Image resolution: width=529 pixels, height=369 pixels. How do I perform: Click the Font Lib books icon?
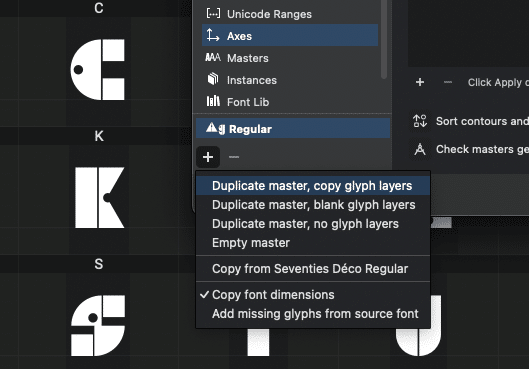[213, 101]
